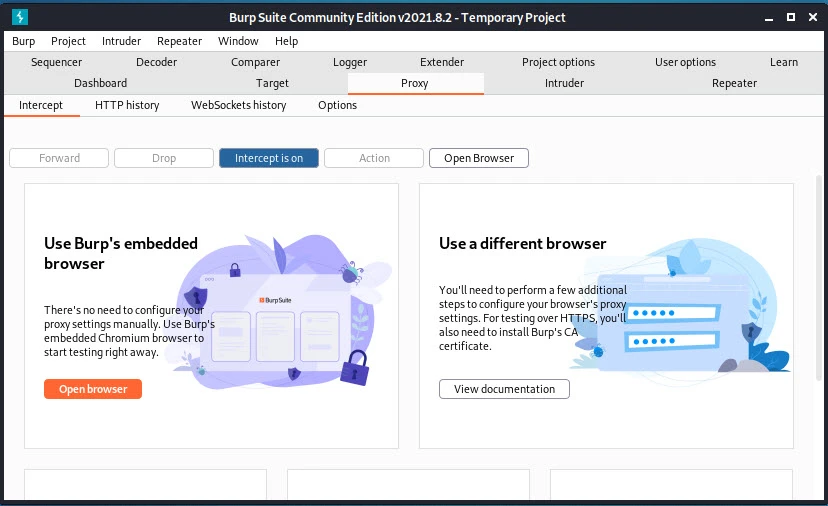Toggle the Intercept is on button
The height and width of the screenshot is (506, 828).
(269, 158)
